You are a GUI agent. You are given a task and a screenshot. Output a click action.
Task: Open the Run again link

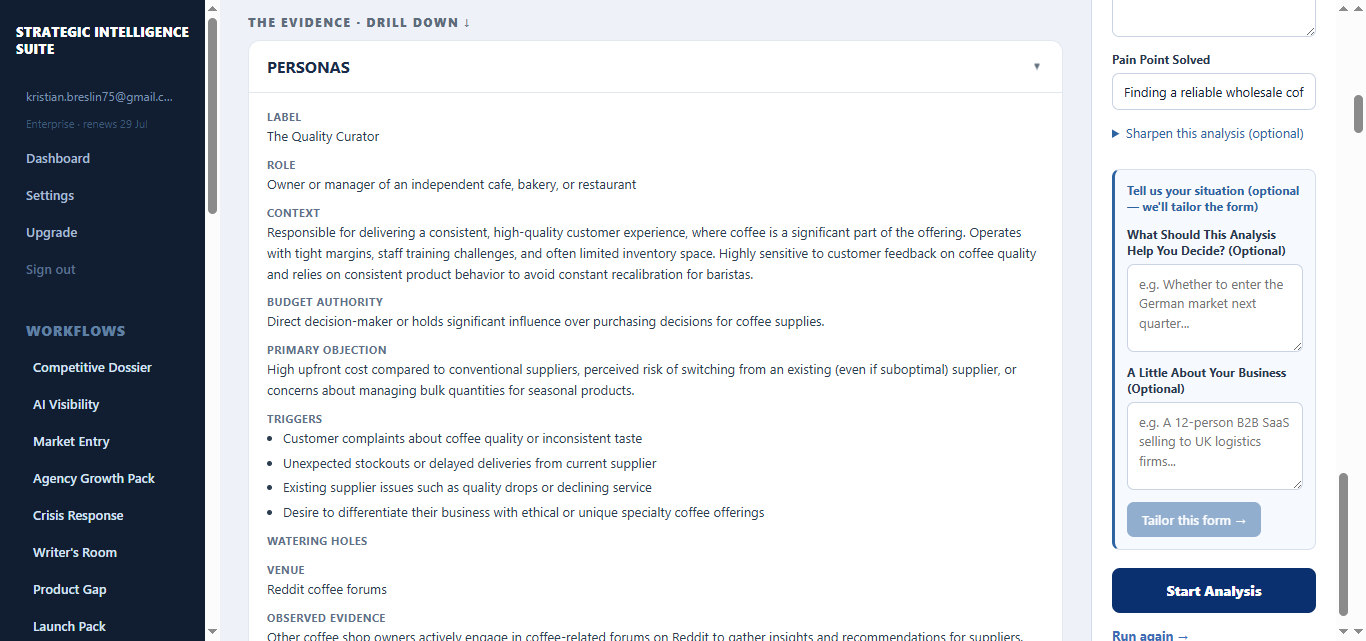coord(1150,635)
